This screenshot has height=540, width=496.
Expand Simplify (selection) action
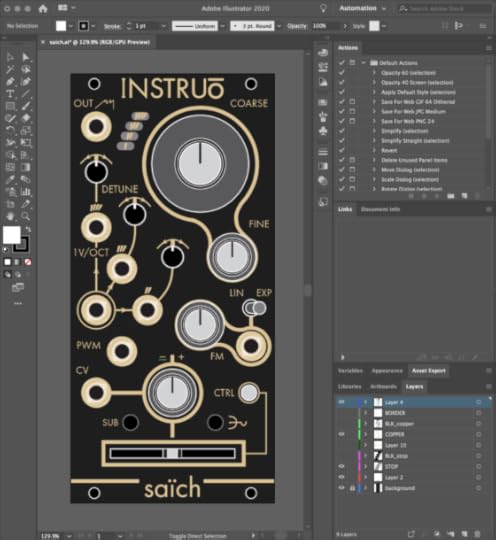click(374, 131)
